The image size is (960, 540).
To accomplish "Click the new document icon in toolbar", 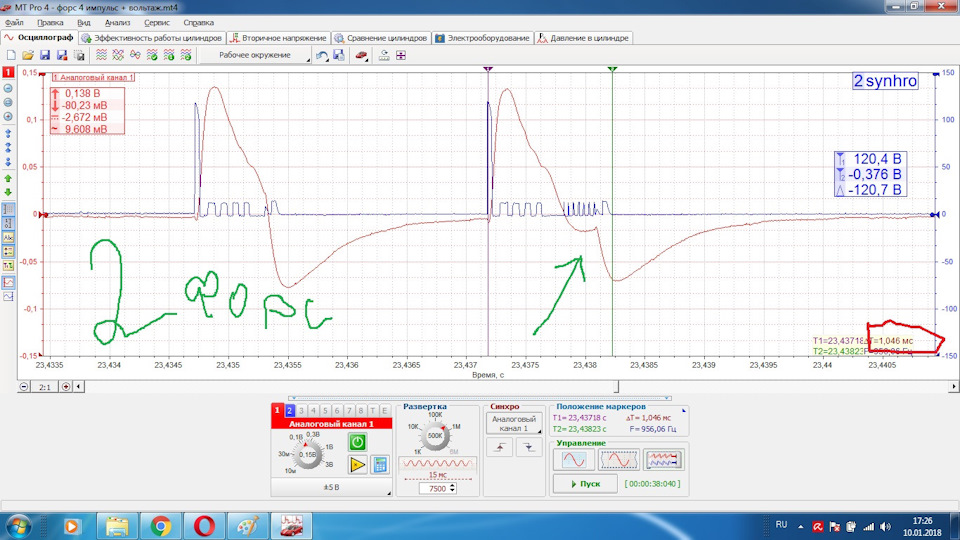I will [11, 55].
